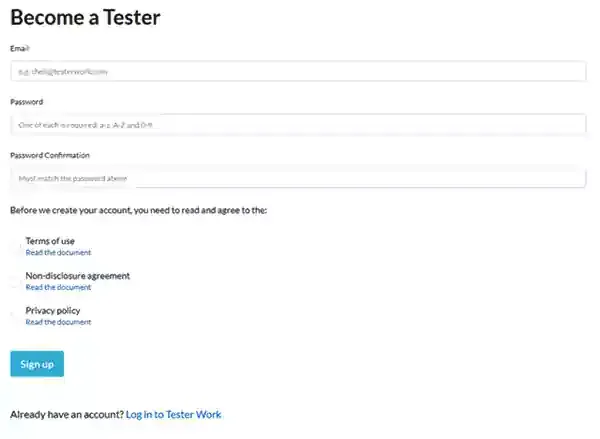Click the Become a Tester heading

pos(85,18)
